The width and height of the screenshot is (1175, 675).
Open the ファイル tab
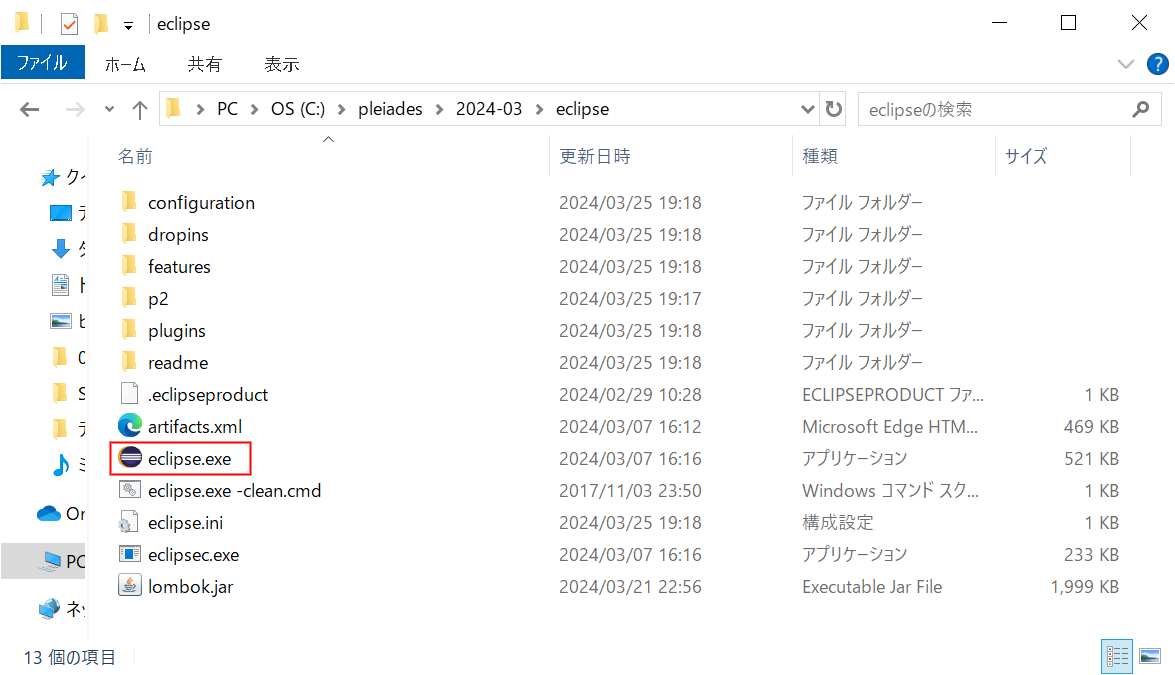coord(43,63)
